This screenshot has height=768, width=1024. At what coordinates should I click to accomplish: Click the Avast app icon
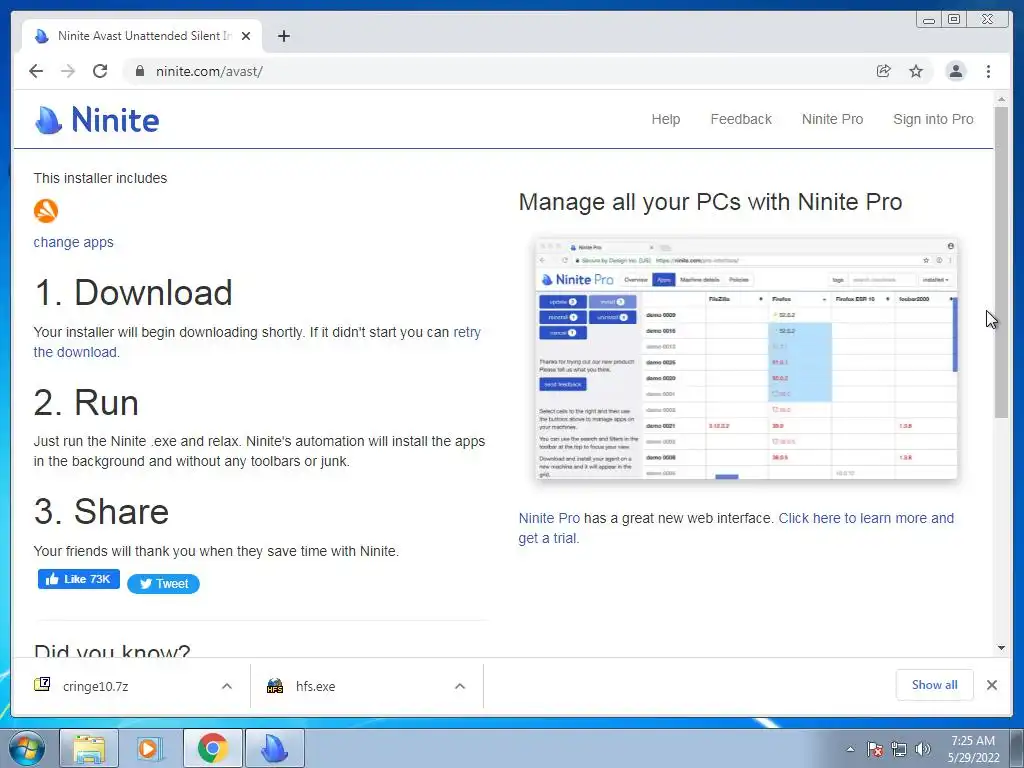tap(46, 211)
